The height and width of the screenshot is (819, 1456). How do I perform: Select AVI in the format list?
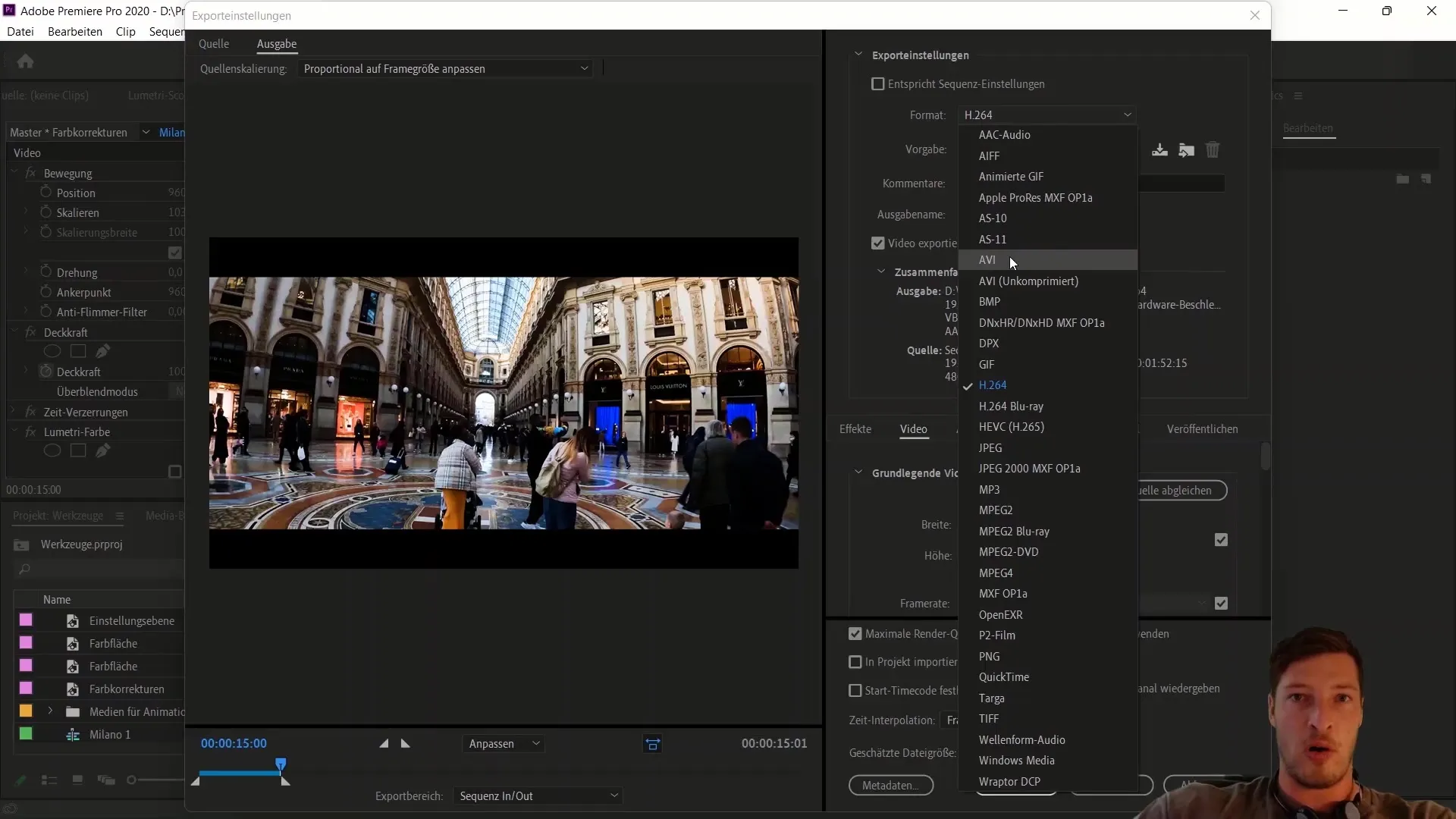(1048, 260)
